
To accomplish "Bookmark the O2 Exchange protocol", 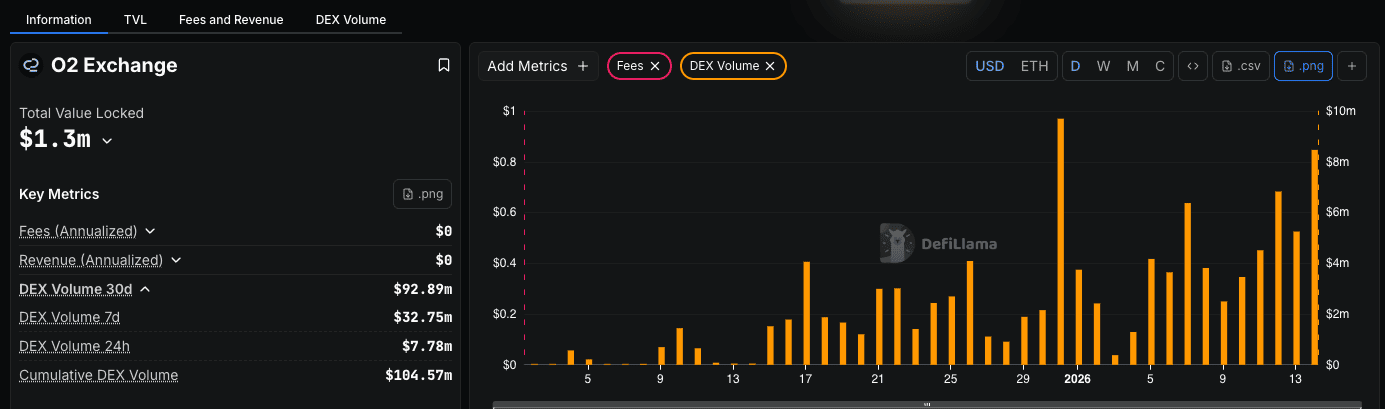I will click(444, 66).
